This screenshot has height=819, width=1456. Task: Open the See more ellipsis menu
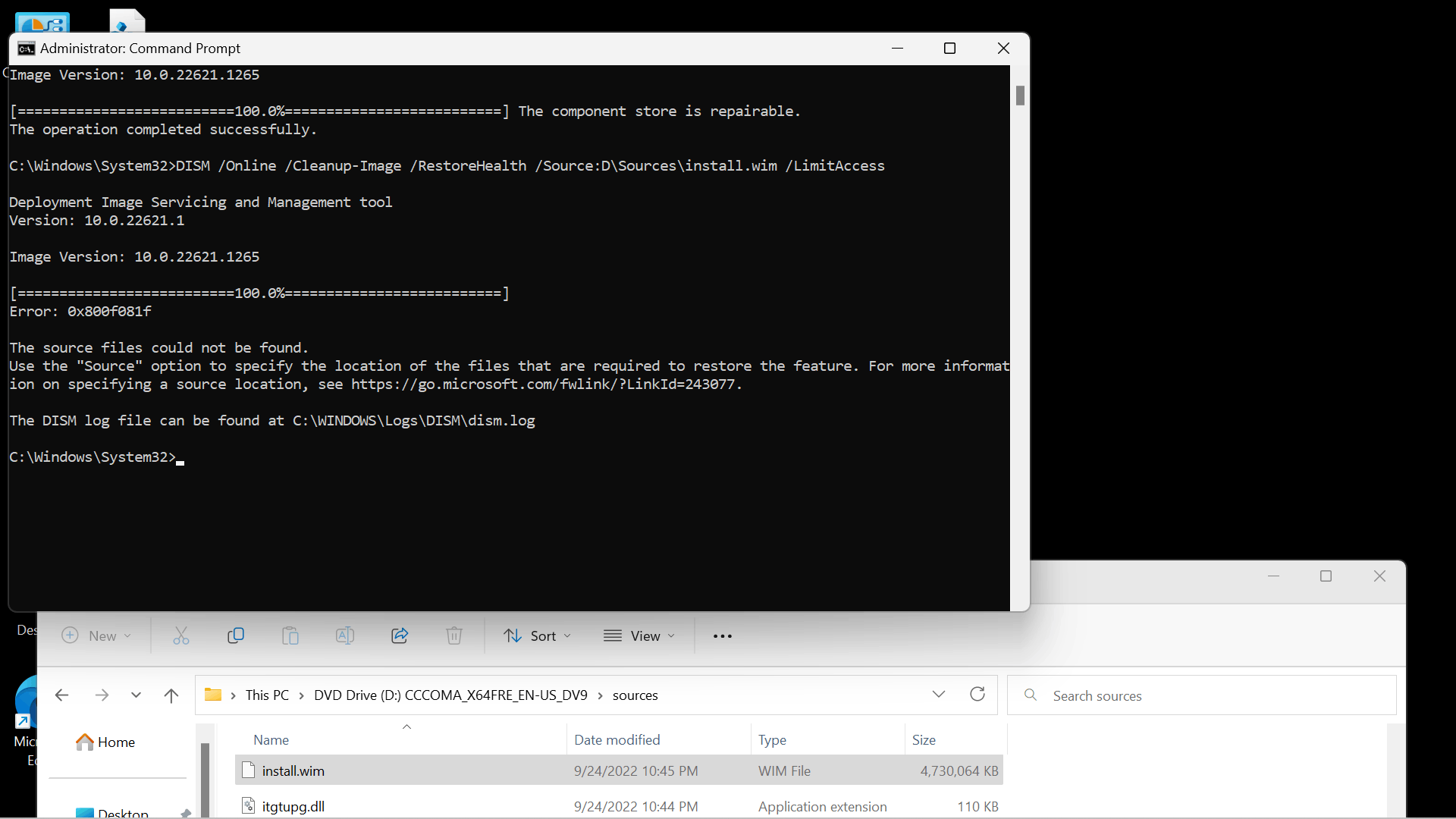point(723,635)
